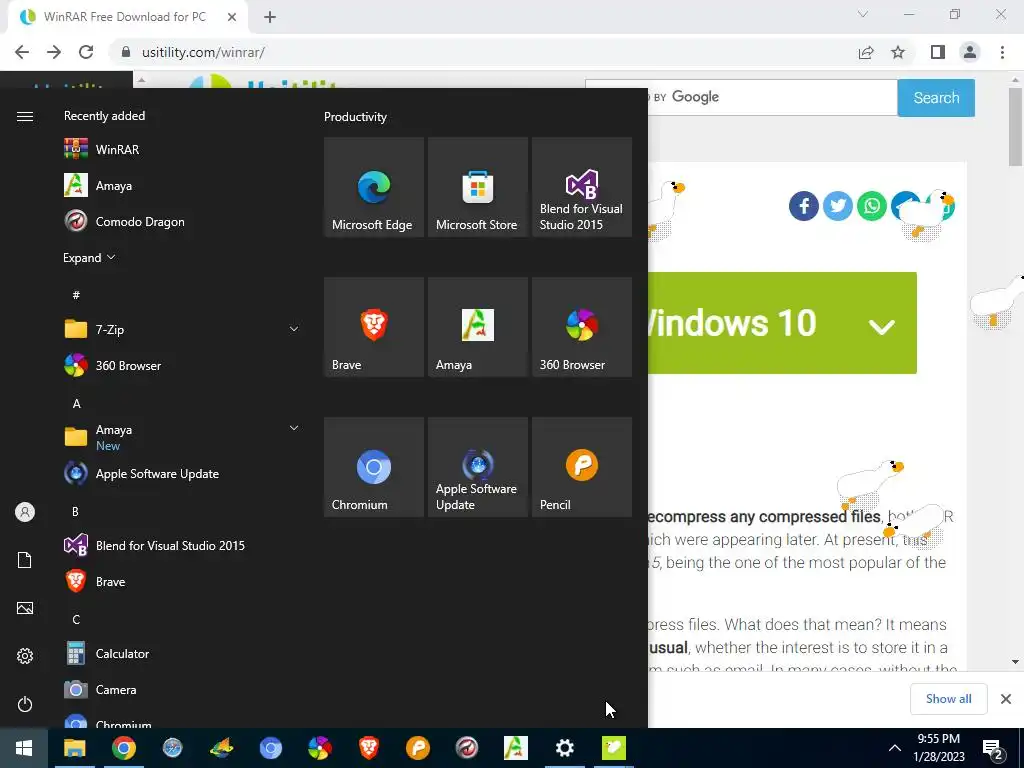The width and height of the screenshot is (1024, 768).
Task: Open Comodo Dragon from taskbar
Action: point(466,748)
